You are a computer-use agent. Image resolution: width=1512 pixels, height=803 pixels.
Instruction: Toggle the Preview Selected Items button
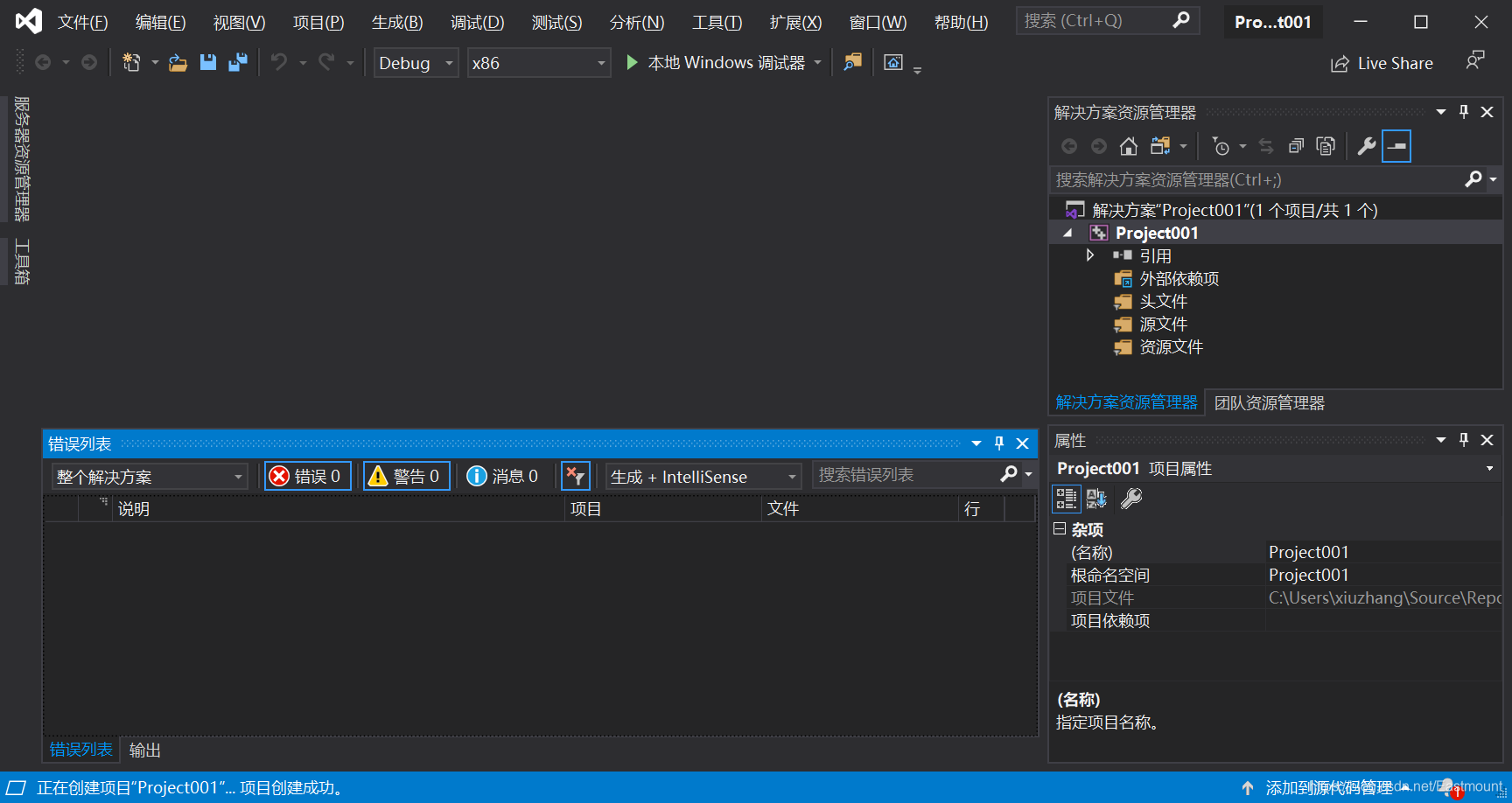[1396, 146]
